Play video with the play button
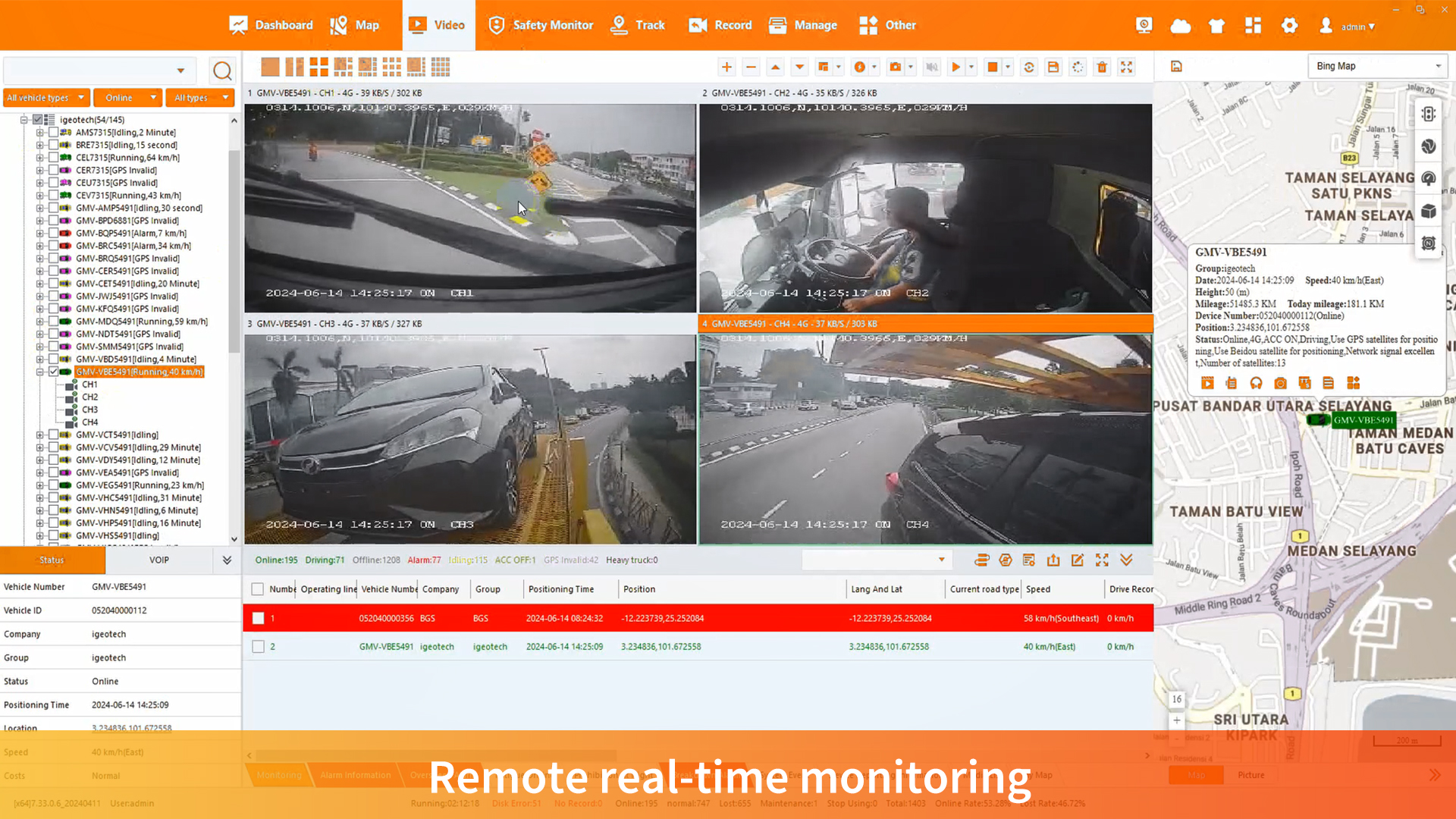This screenshot has width=1456, height=819. click(955, 67)
